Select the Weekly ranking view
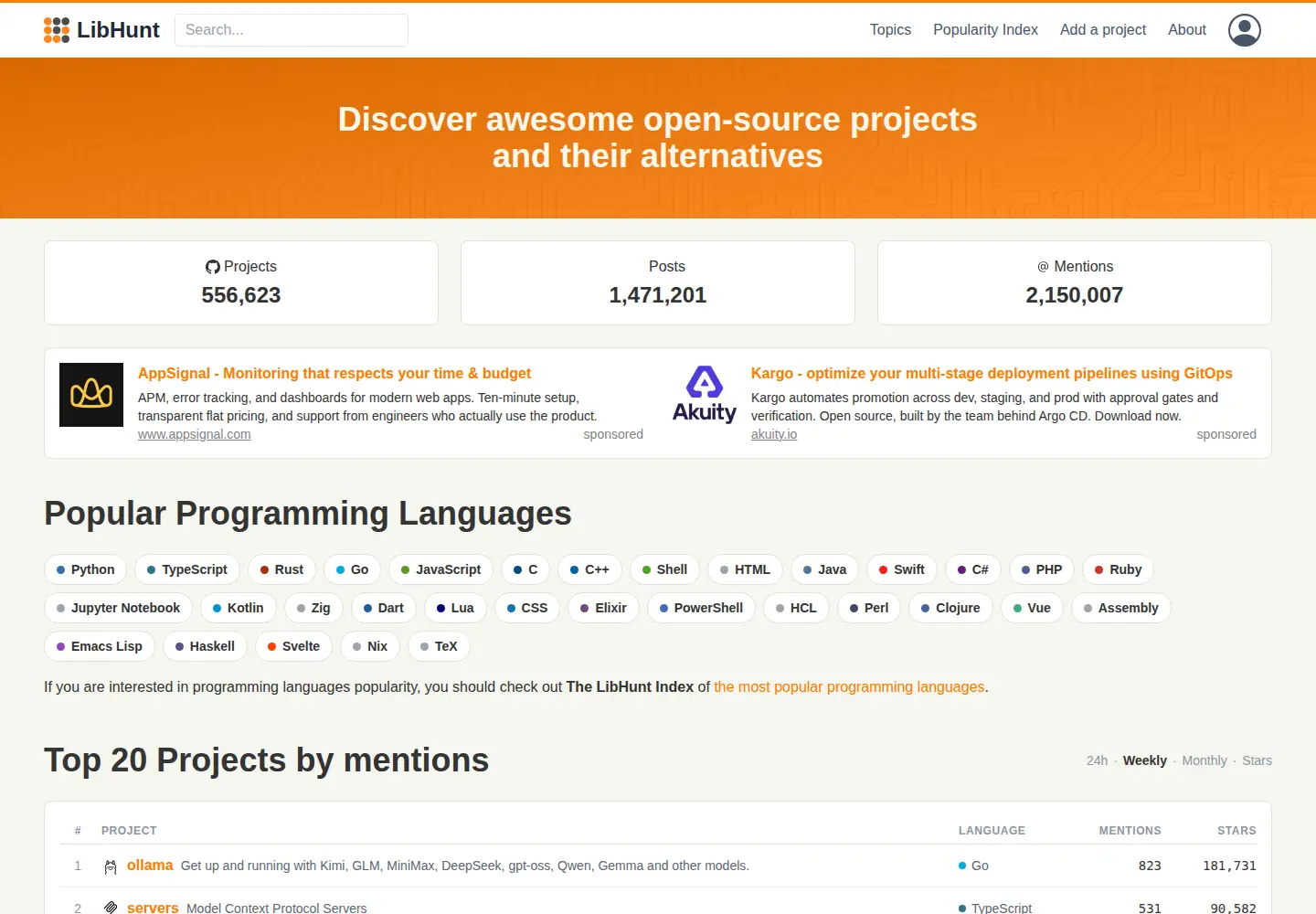Screen dimensions: 1316x914 click(1145, 760)
